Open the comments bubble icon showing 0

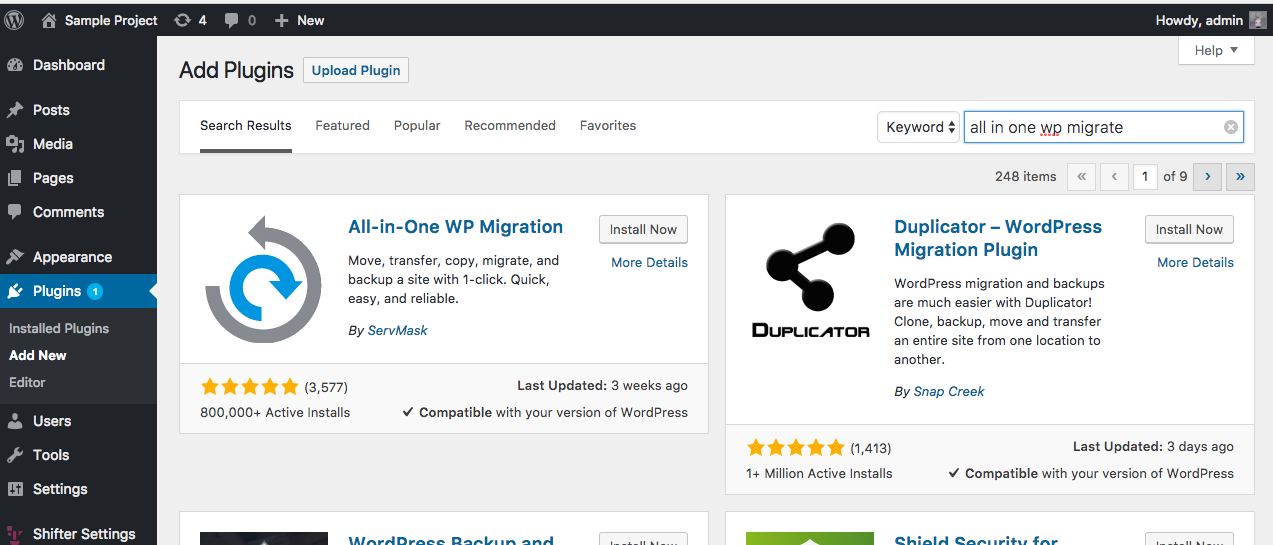(x=232, y=20)
